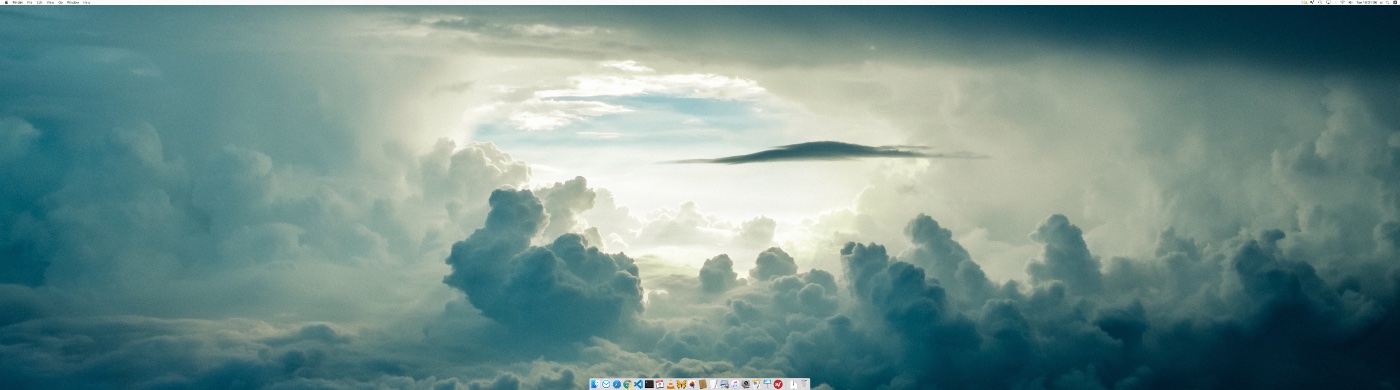
Task: Open Google Chrome from the dock
Action: (x=628, y=384)
